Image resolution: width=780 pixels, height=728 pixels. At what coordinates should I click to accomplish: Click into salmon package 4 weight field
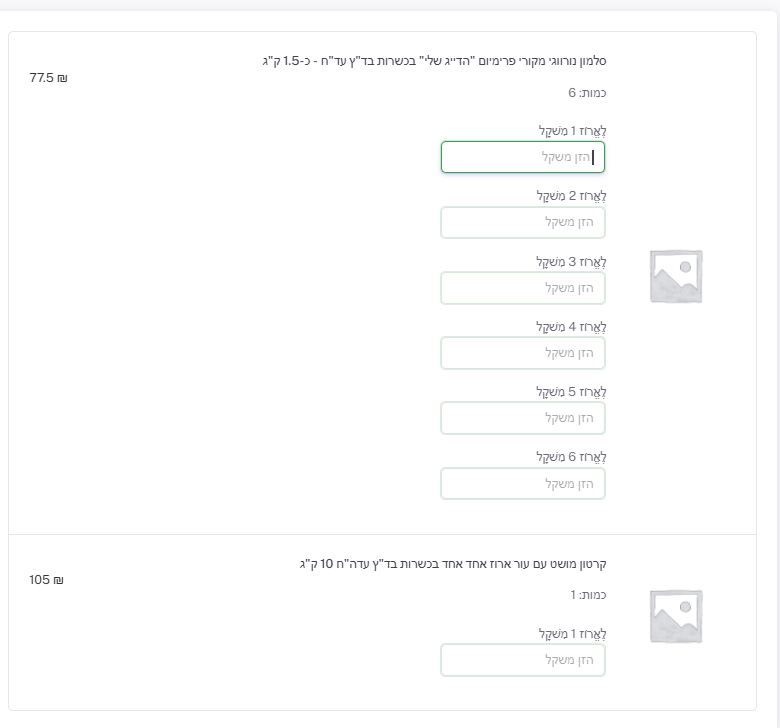[x=522, y=353]
